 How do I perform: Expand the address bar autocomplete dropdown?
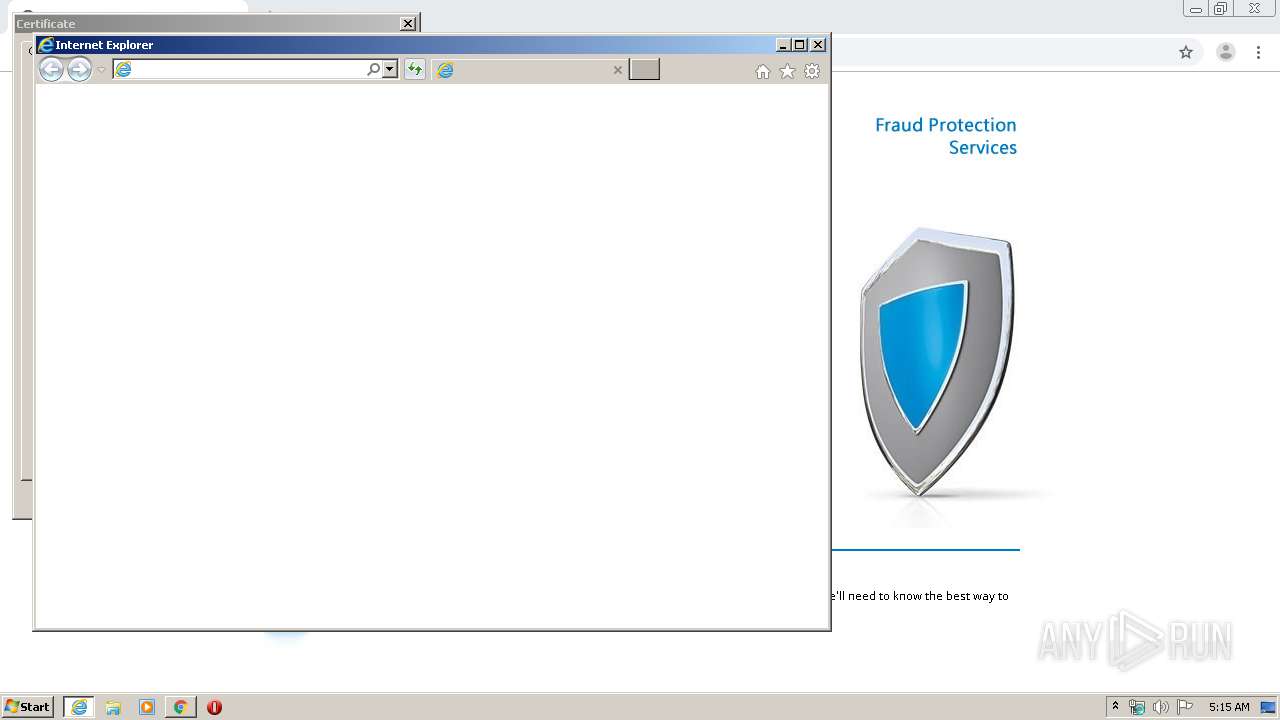click(390, 69)
